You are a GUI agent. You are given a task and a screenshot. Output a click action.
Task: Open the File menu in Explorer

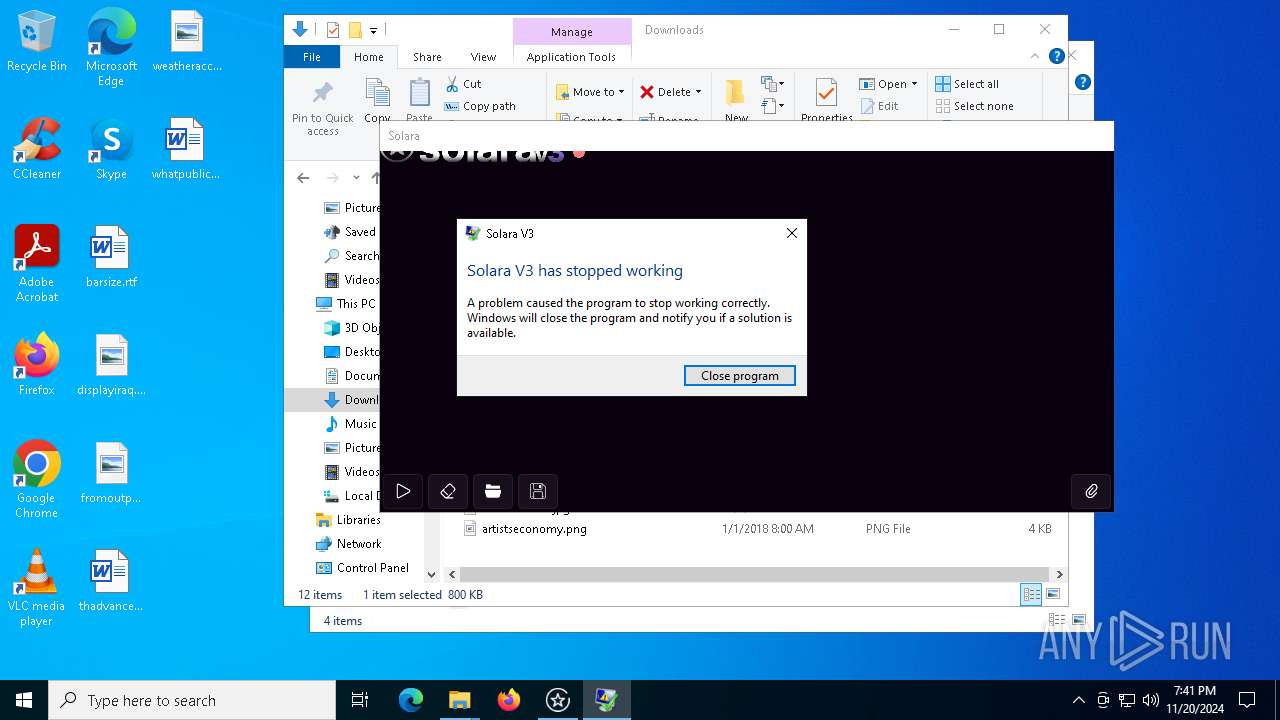click(312, 57)
